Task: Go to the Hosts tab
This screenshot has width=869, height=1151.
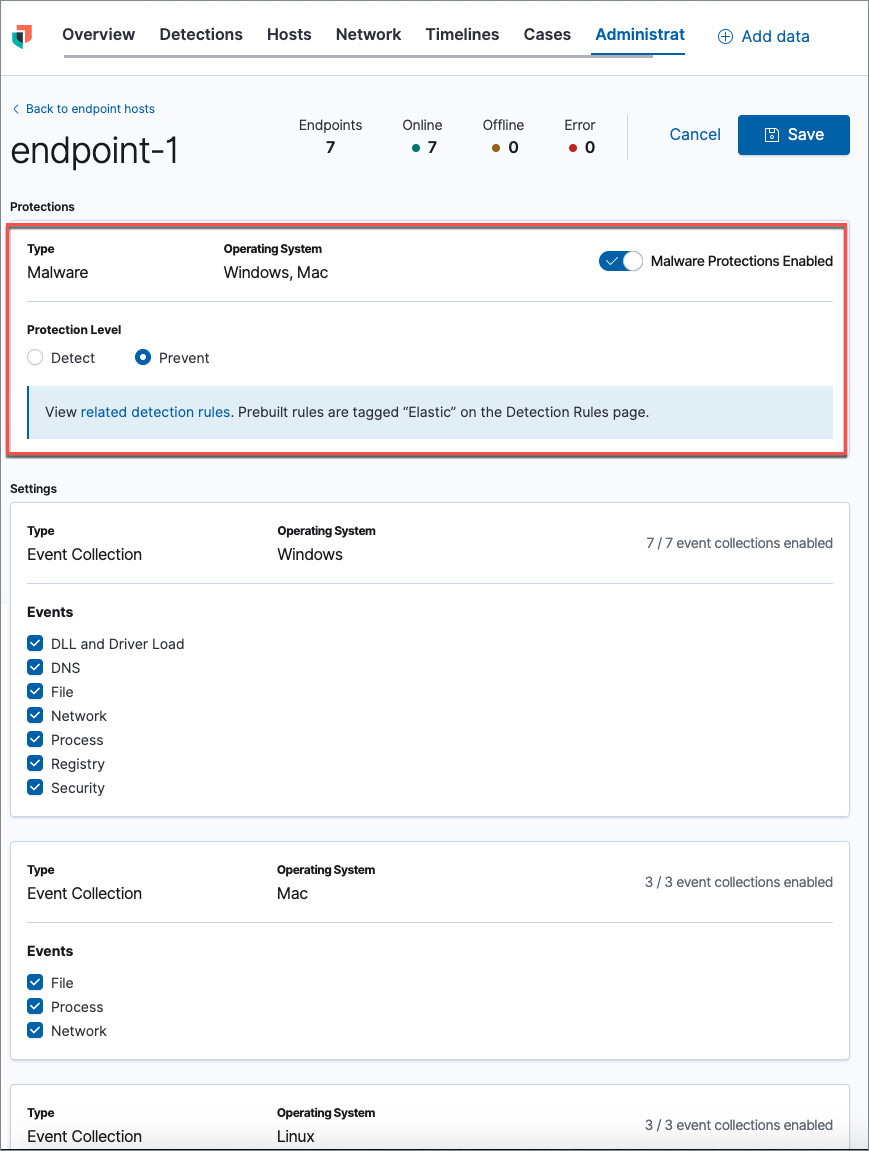Action: pos(289,34)
